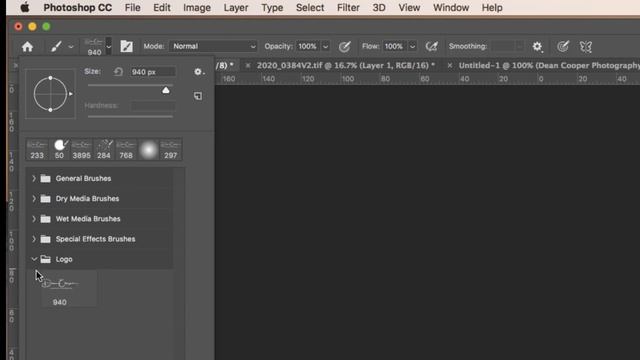
Task: Reset brush size with the restore icon
Action: tap(118, 72)
